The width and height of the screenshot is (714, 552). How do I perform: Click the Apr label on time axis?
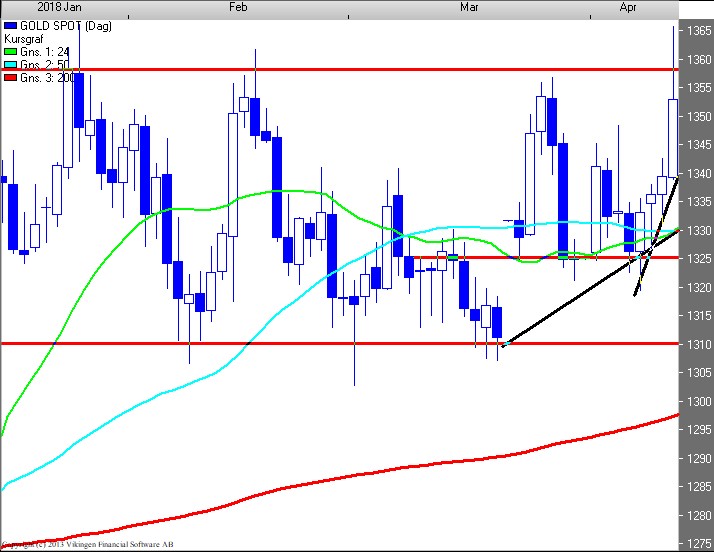(x=629, y=7)
